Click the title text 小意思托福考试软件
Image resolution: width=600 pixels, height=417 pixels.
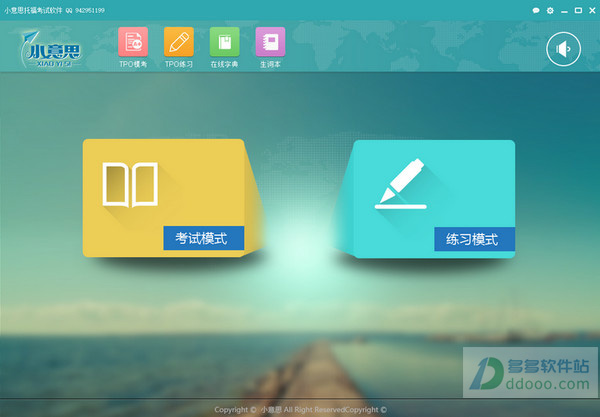click(33, 10)
